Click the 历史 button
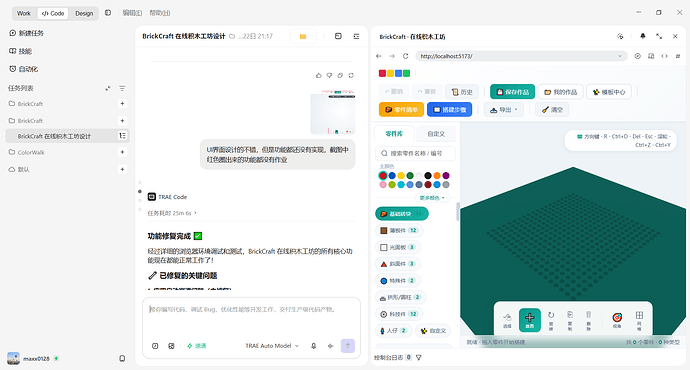Viewport: 690px width, 370px height. [x=462, y=92]
